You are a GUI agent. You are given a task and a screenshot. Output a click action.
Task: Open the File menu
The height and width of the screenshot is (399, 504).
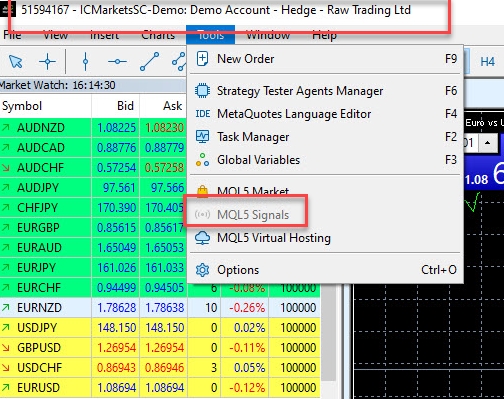coord(12,35)
